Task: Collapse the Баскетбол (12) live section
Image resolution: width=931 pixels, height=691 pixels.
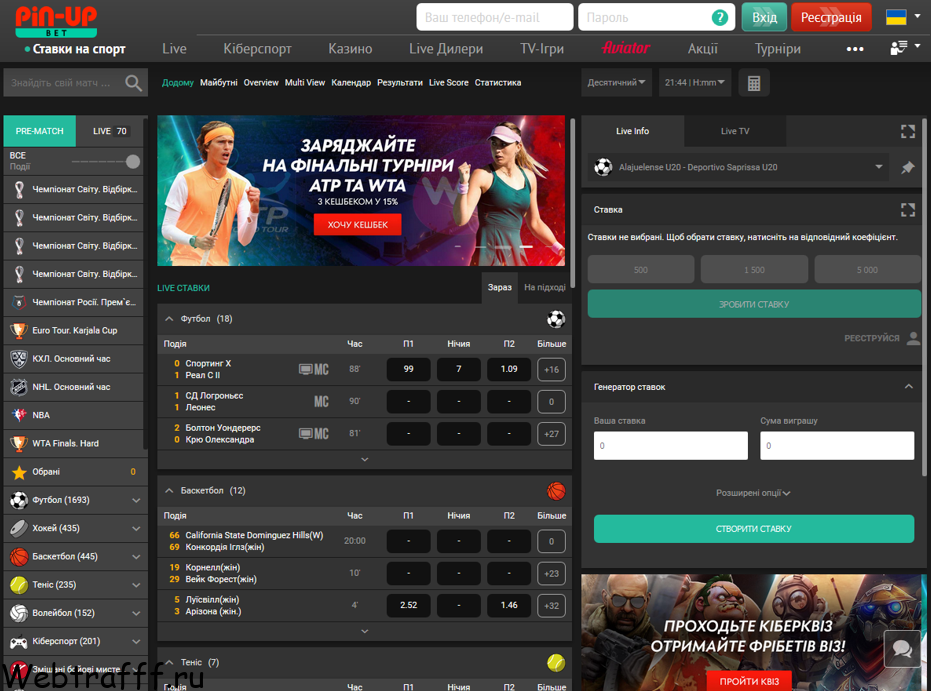Action: point(169,491)
